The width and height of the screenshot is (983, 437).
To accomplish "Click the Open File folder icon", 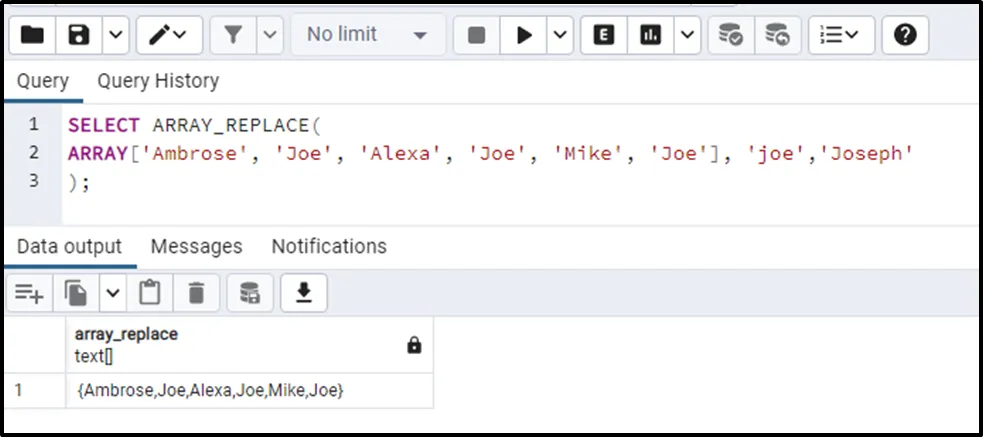I will 33,35.
